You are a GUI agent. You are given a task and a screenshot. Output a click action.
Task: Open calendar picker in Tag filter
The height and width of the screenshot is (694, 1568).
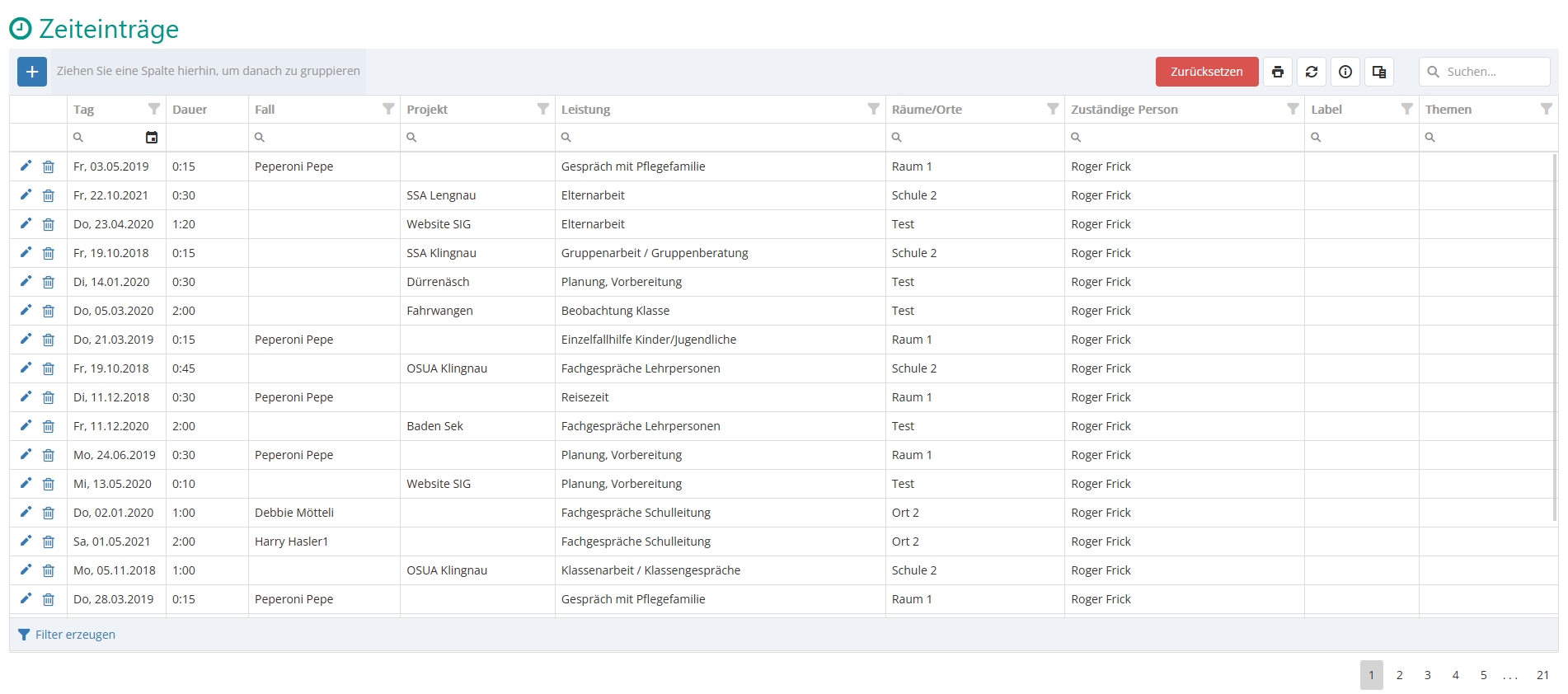152,138
